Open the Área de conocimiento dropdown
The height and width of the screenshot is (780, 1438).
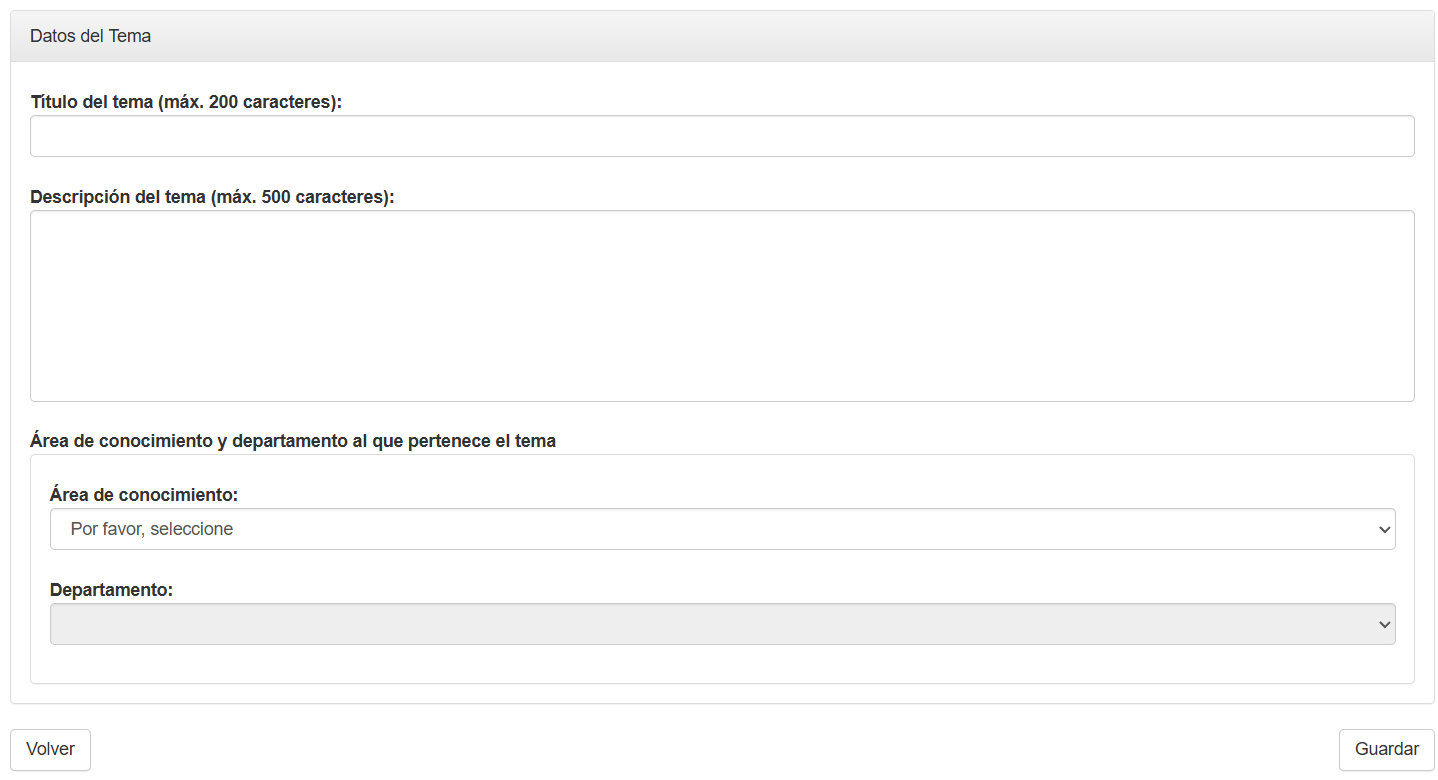pyautogui.click(x=722, y=529)
